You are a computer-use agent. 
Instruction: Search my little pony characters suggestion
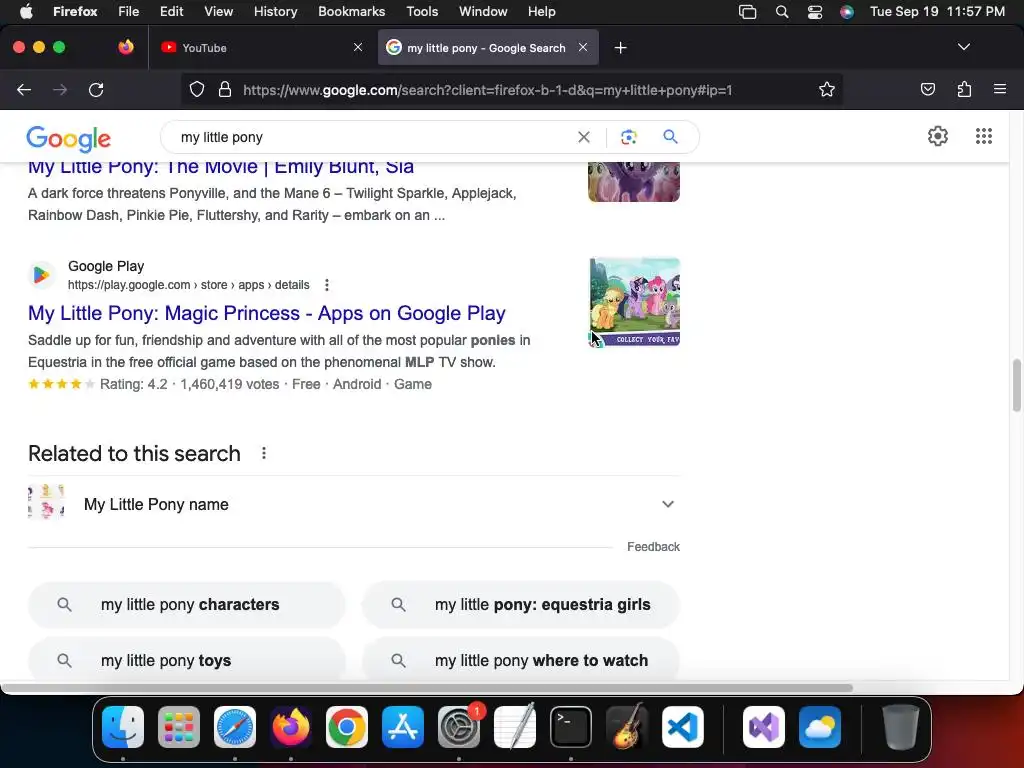pyautogui.click(x=187, y=605)
